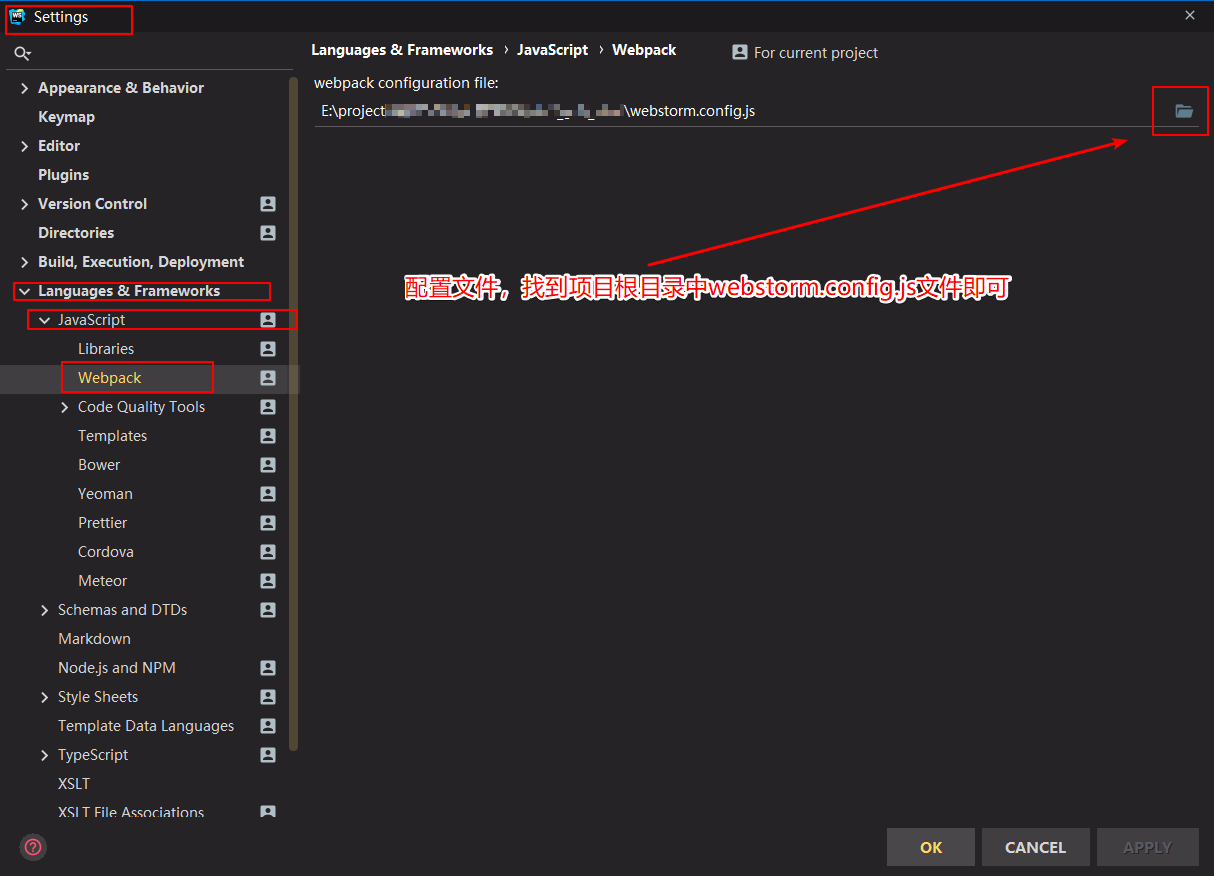Viewport: 1214px width, 876px height.
Task: Click the Languages & Frameworks breadcrumb
Action: (402, 49)
